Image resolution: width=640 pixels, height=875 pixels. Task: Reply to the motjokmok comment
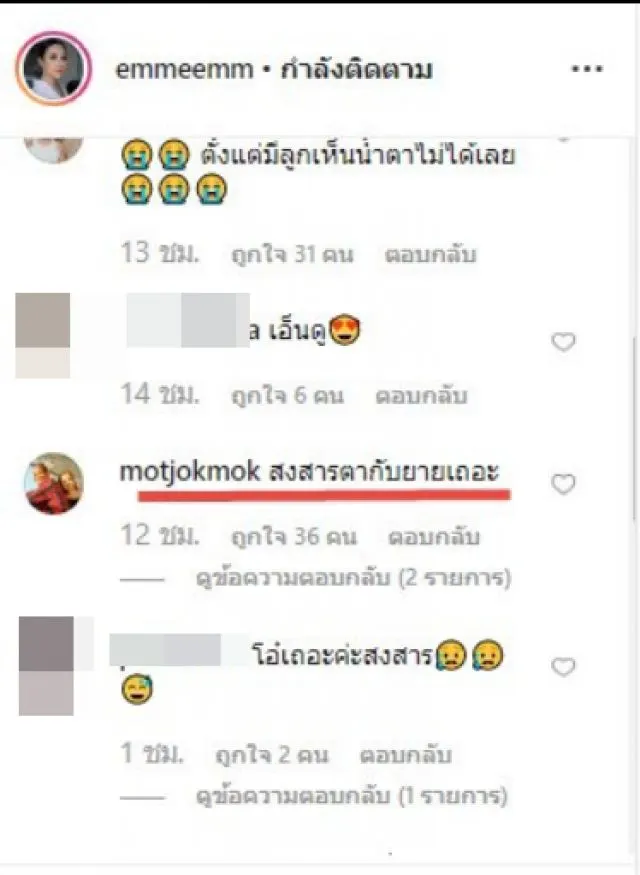434,537
